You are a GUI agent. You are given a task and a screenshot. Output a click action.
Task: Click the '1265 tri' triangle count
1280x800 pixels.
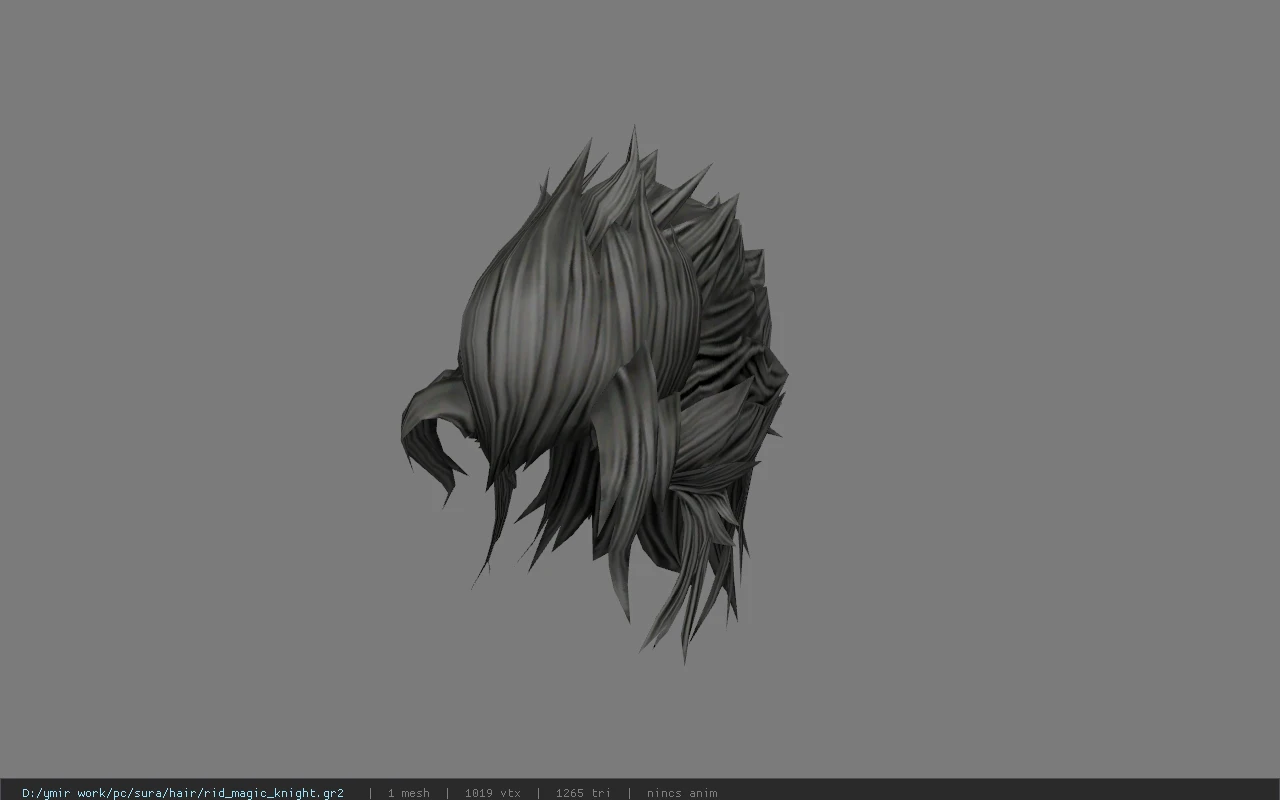point(583,793)
